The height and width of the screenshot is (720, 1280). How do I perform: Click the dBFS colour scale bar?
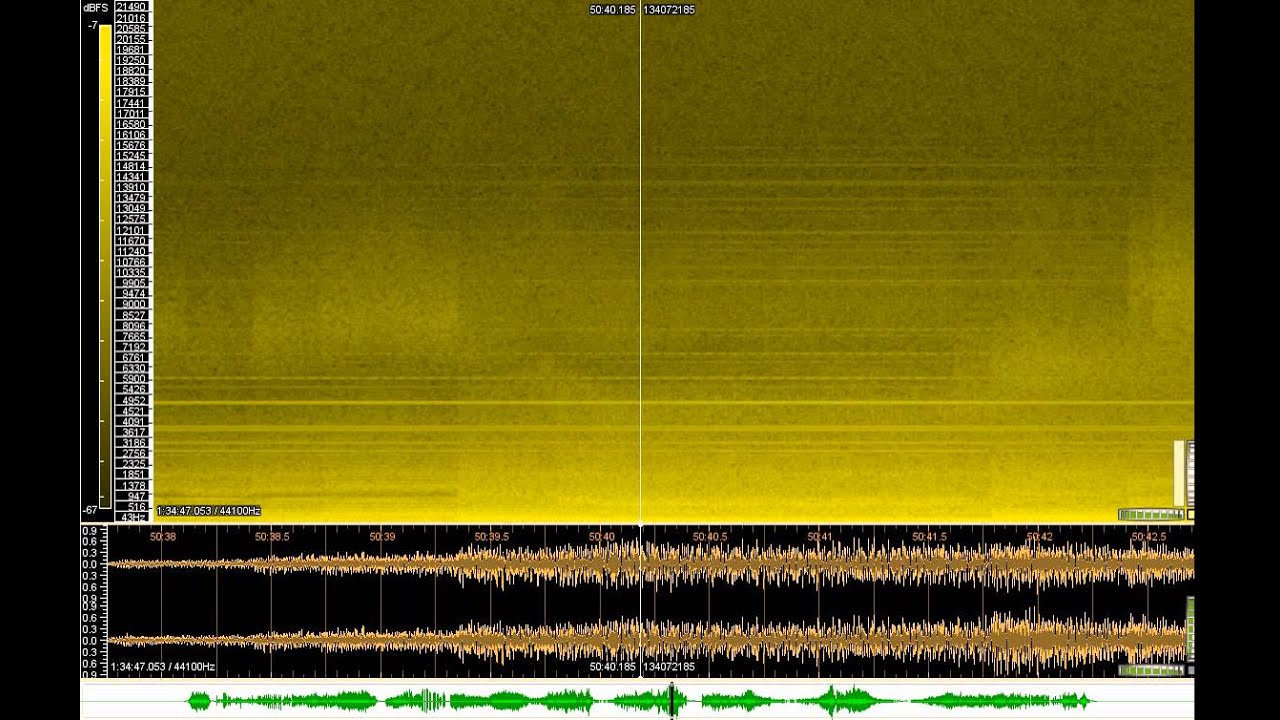(x=105, y=265)
